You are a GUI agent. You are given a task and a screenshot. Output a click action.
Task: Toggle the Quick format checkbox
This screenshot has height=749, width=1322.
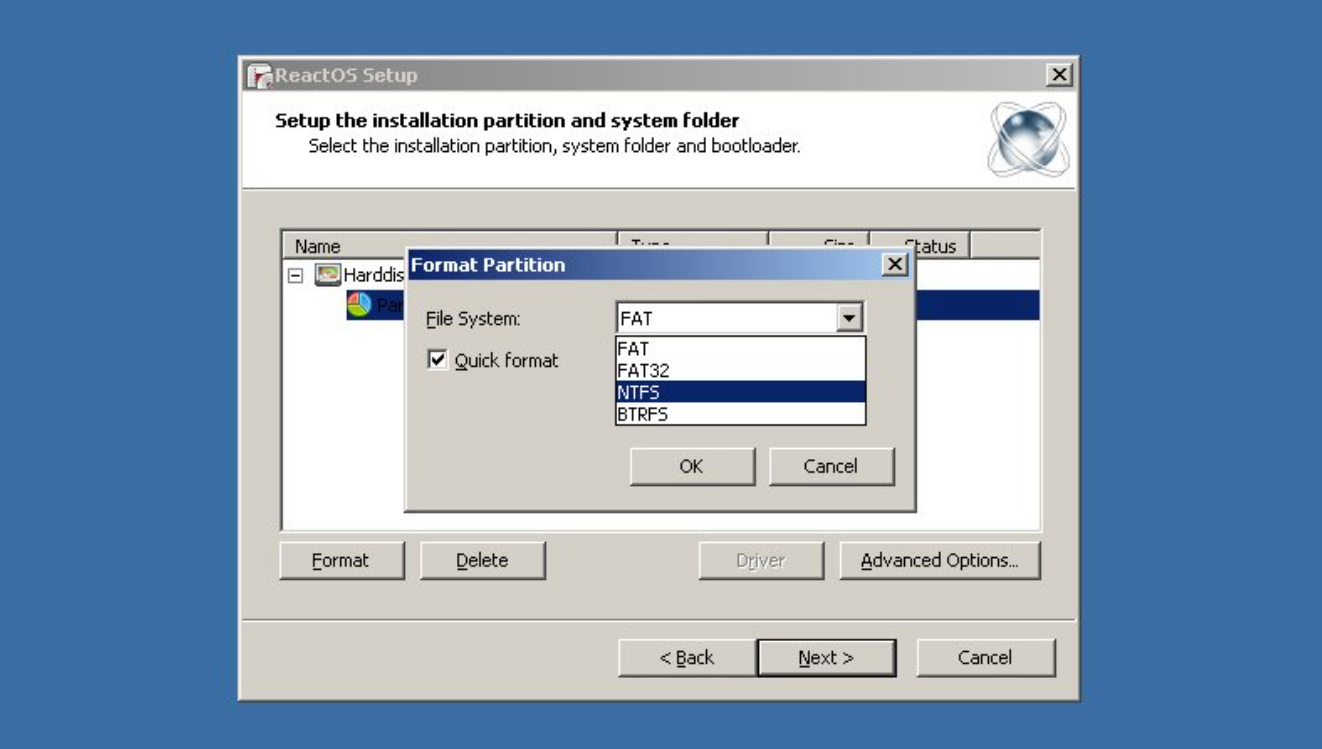(x=437, y=360)
